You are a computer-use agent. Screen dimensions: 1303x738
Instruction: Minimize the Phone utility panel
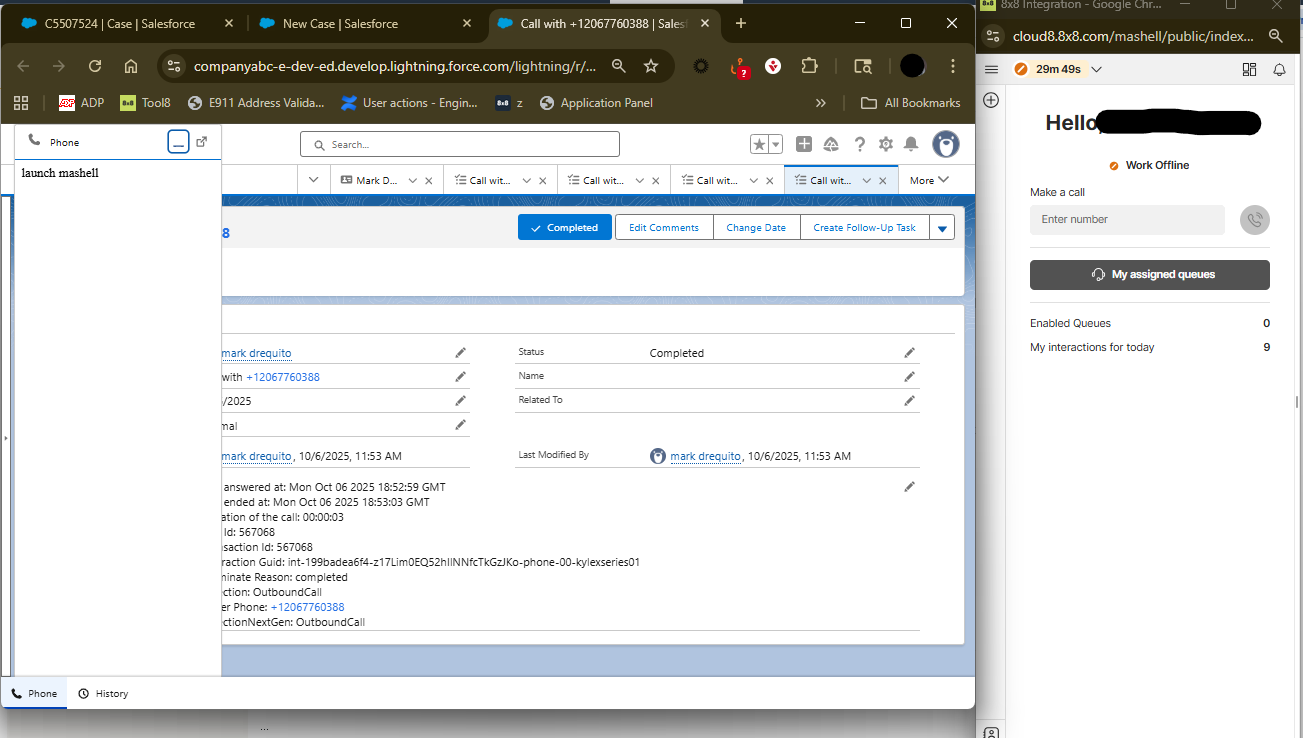(x=178, y=142)
